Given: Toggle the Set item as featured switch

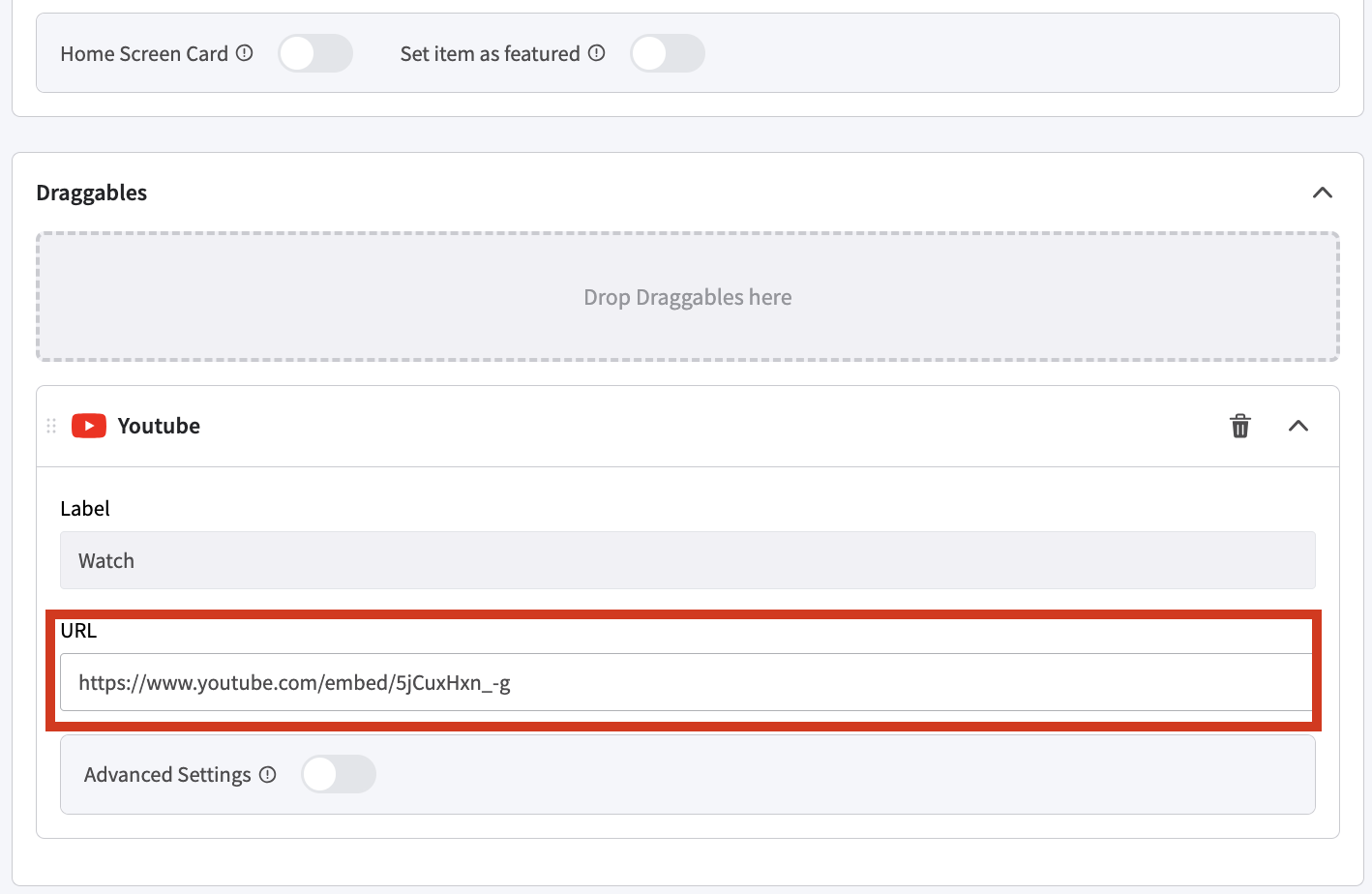Looking at the screenshot, I should click(667, 53).
